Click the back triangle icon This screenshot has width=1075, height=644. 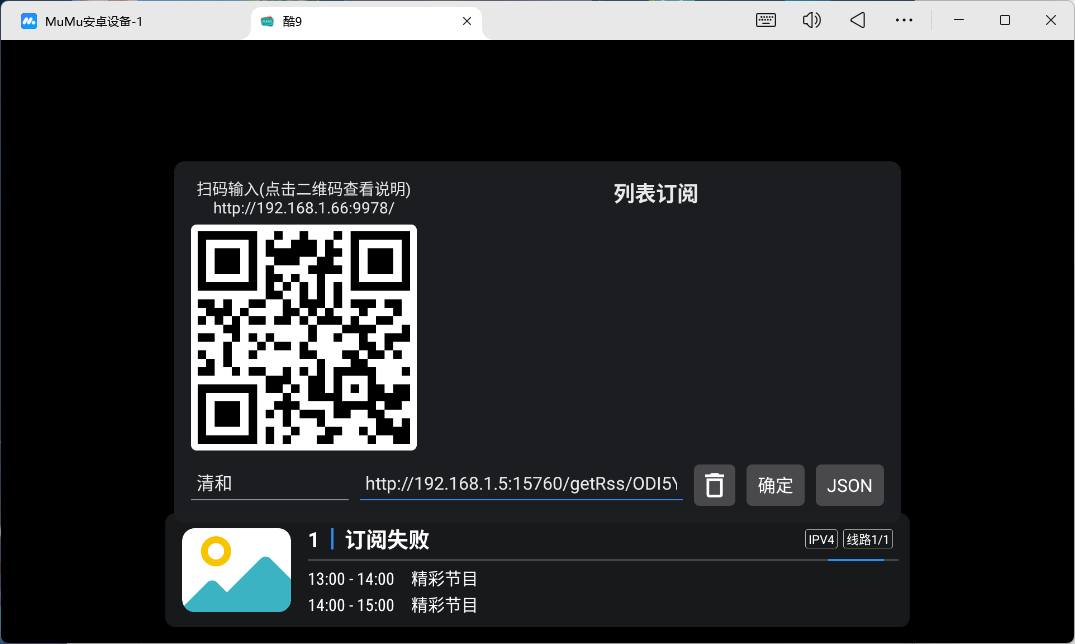858,20
